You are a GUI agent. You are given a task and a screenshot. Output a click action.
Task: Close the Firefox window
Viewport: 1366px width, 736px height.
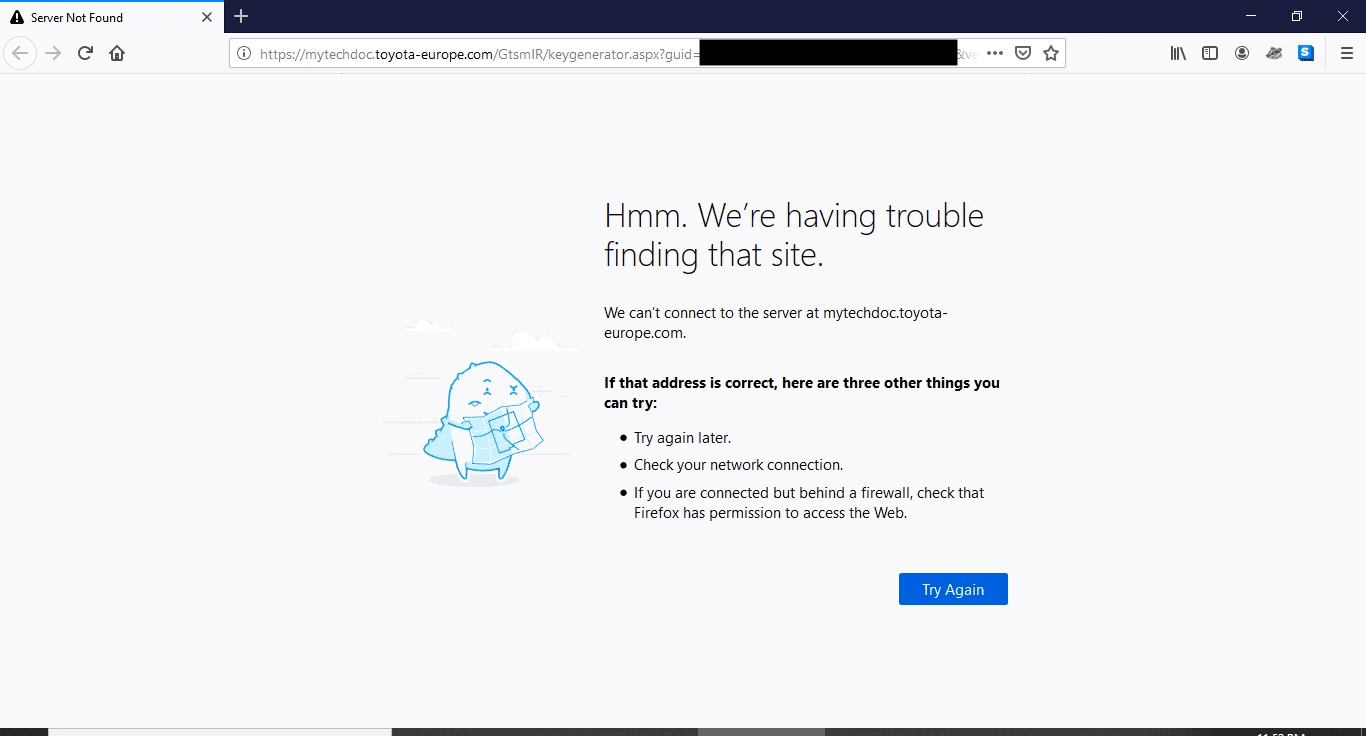coord(1343,16)
